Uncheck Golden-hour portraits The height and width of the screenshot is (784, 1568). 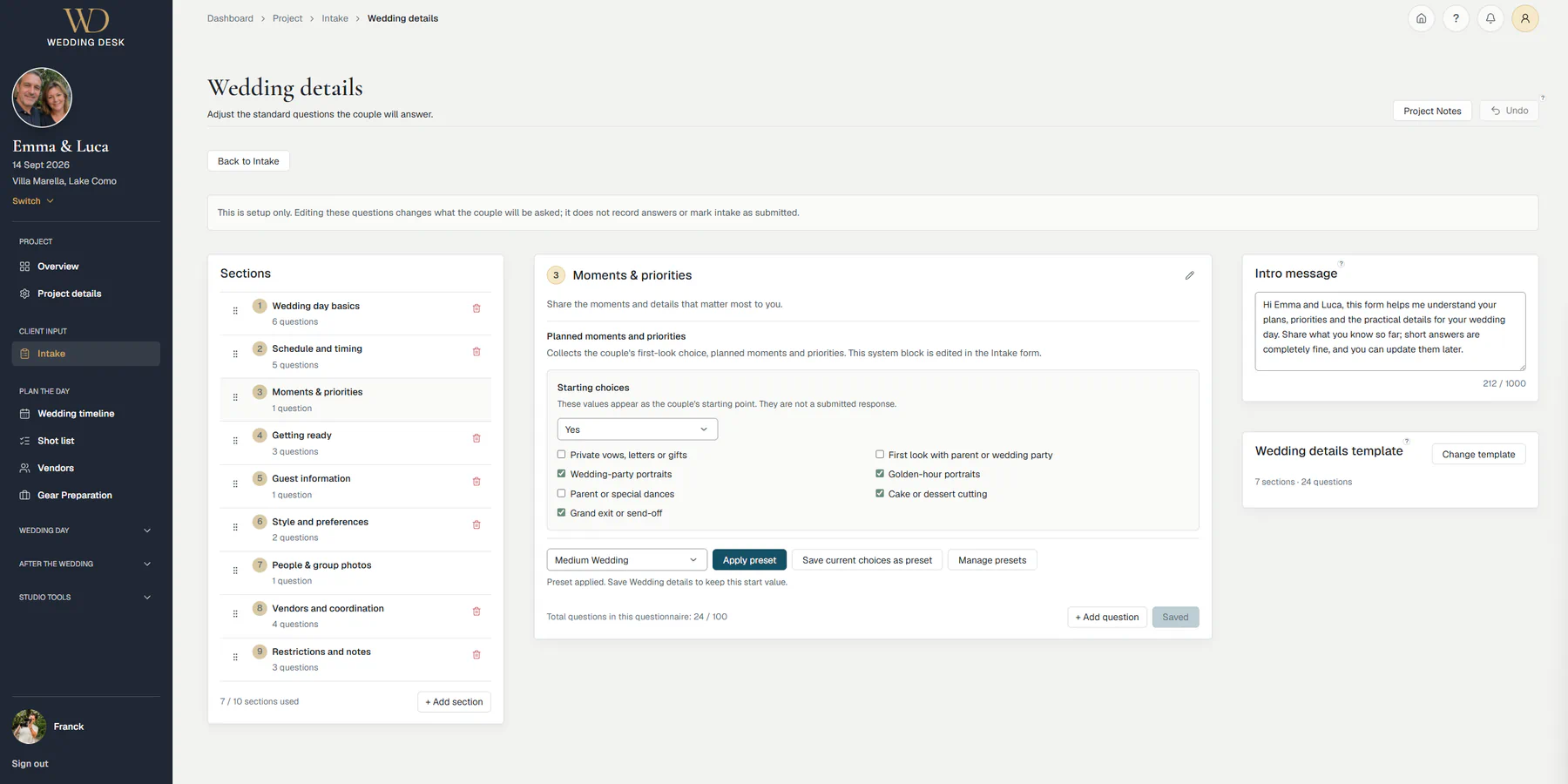click(880, 474)
